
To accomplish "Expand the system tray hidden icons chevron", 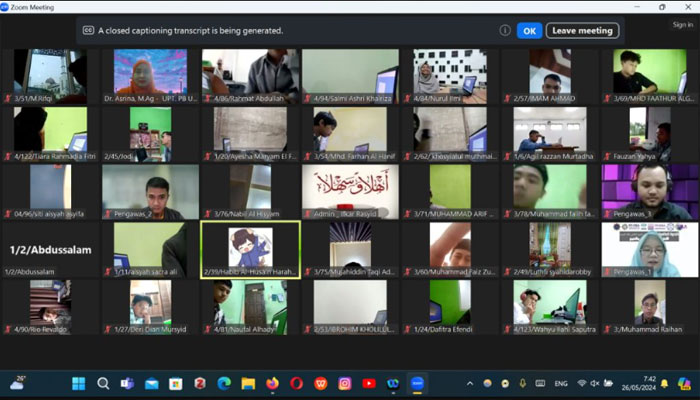I will click(x=470, y=383).
